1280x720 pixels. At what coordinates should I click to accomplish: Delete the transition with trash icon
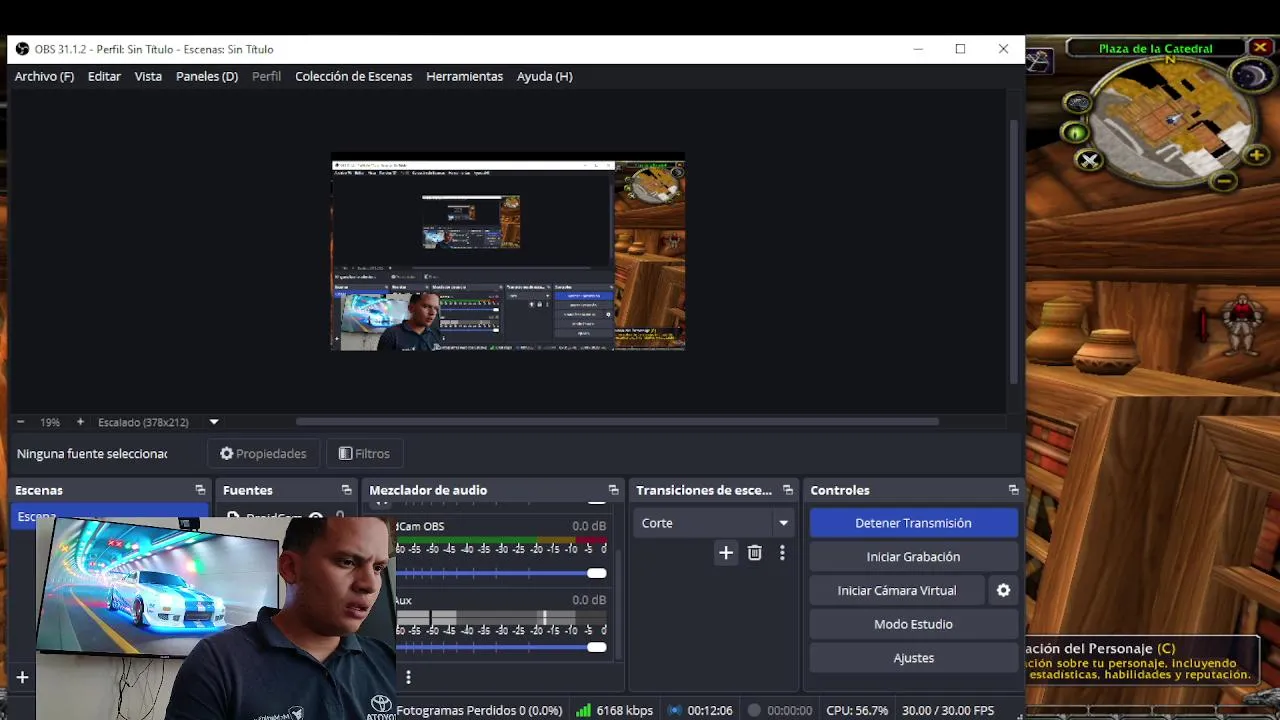[x=755, y=552]
